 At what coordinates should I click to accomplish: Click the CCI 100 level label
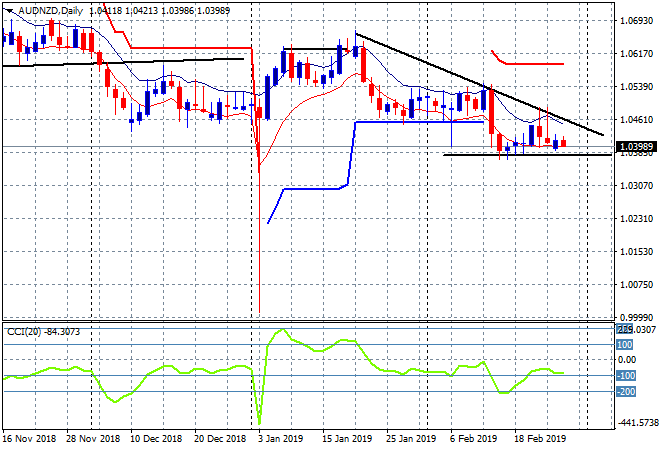point(624,345)
